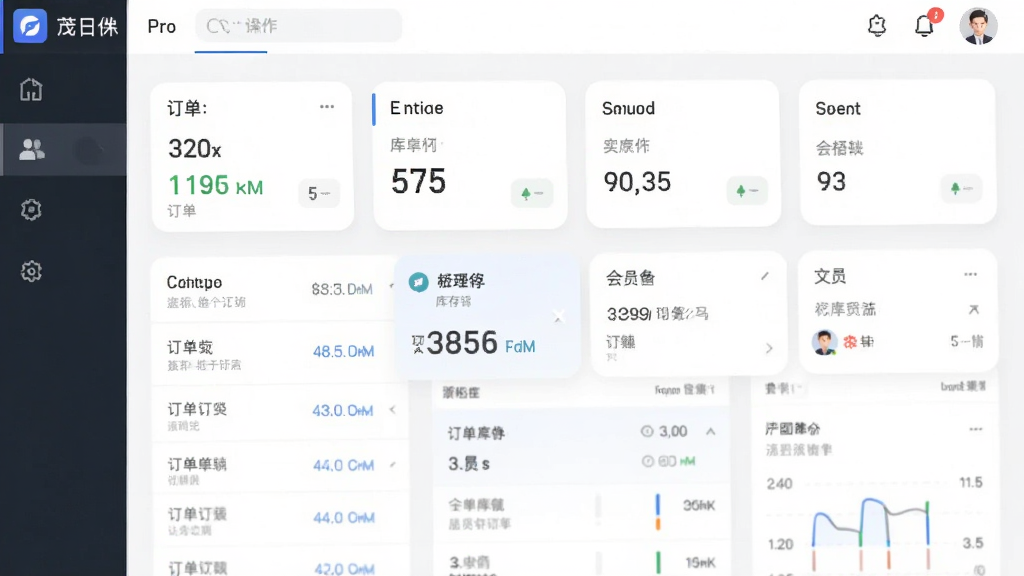Click the 1196 кM green value

216,185
